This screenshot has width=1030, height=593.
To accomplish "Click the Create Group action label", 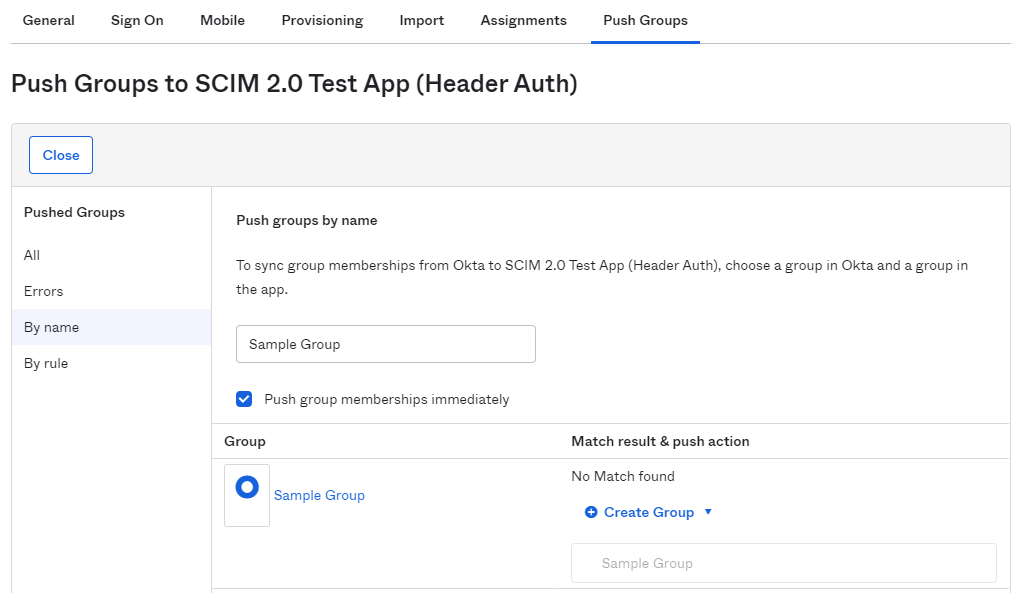I will [648, 512].
